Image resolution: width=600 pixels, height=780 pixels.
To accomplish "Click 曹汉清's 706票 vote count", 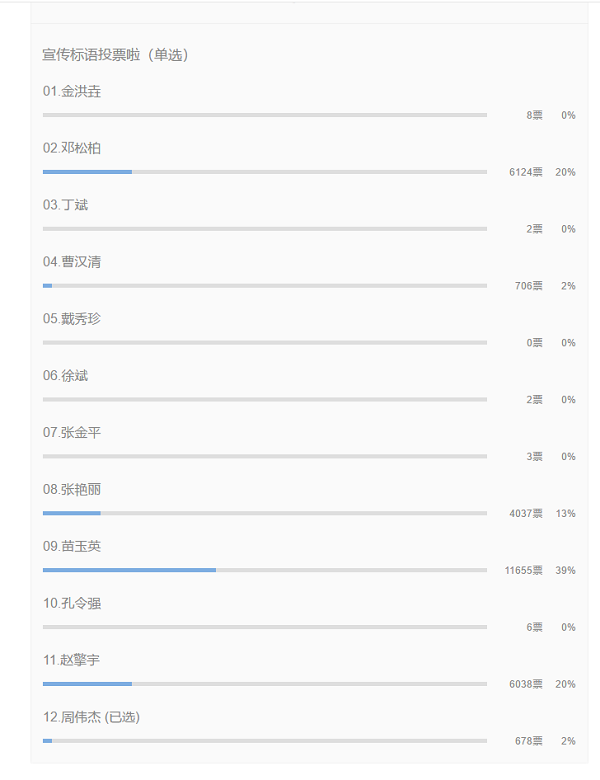I will click(528, 286).
